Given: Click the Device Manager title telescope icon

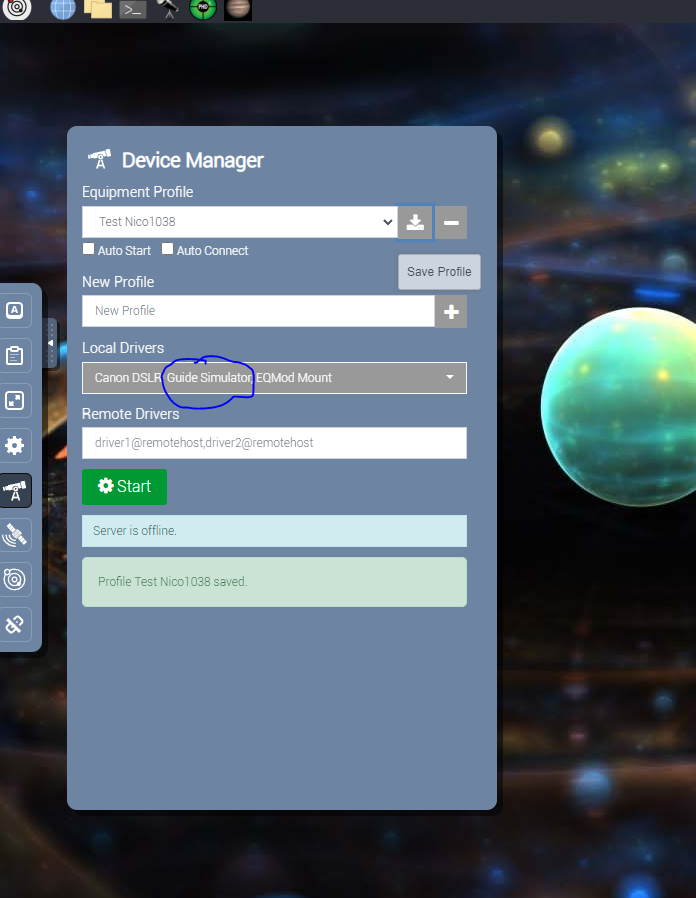Looking at the screenshot, I should click(99, 159).
